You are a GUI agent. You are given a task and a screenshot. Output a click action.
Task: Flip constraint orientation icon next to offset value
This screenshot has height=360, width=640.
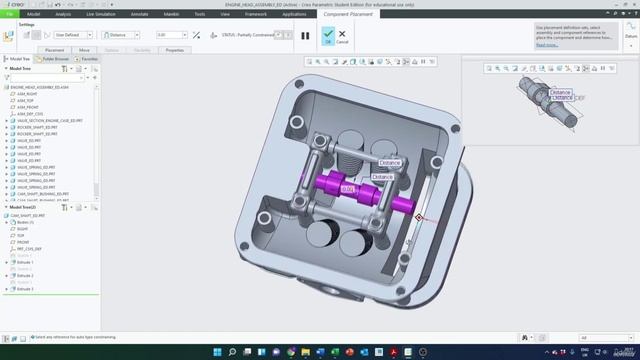coord(196,35)
